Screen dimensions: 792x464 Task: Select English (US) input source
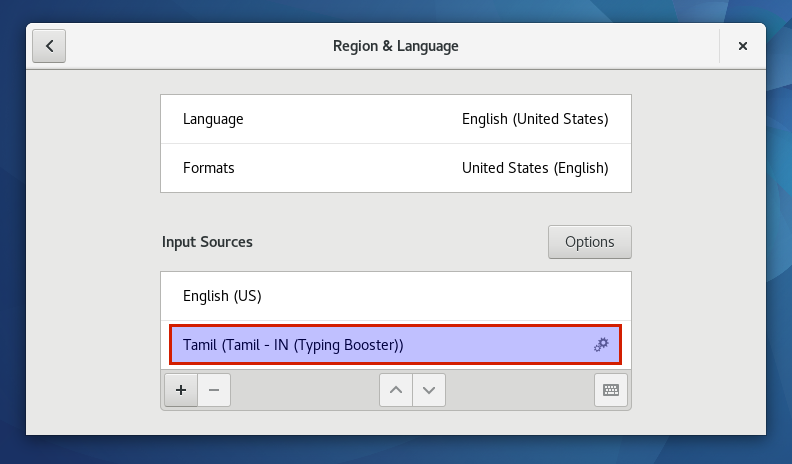pyautogui.click(x=396, y=296)
